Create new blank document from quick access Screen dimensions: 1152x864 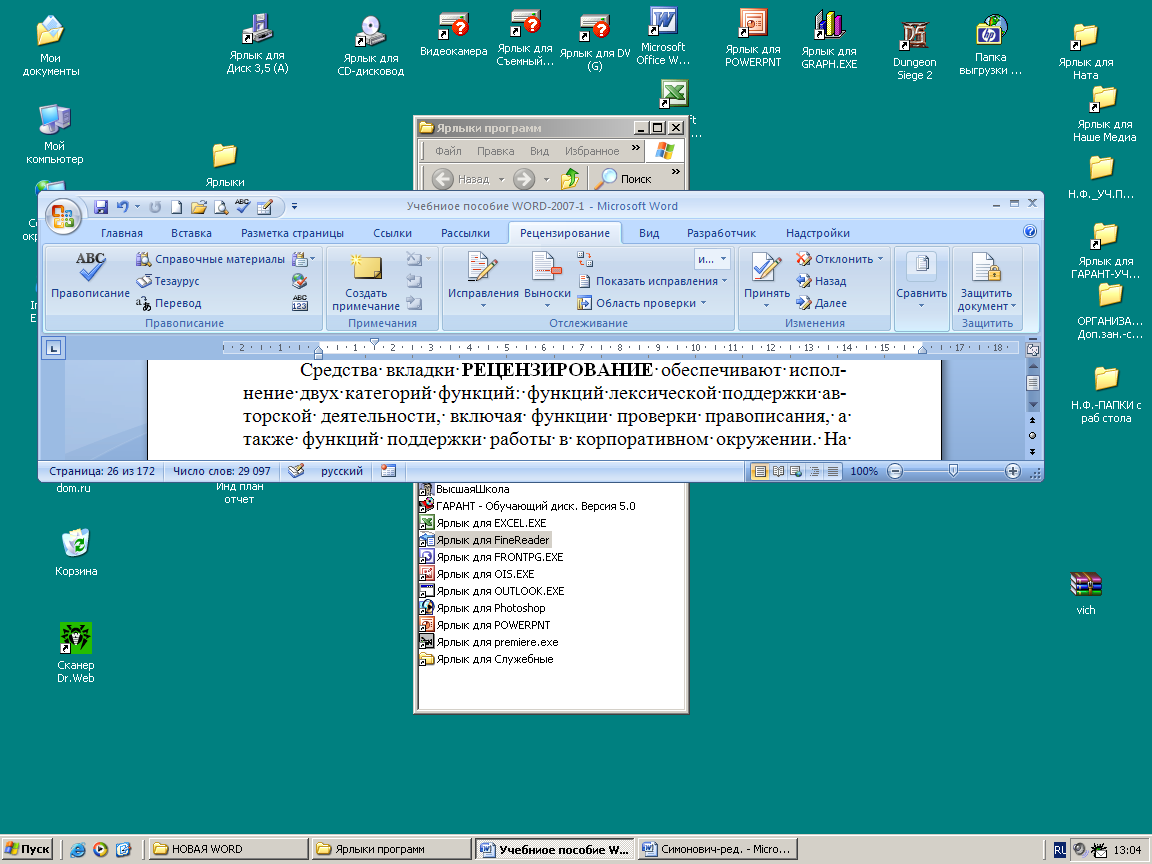(176, 207)
